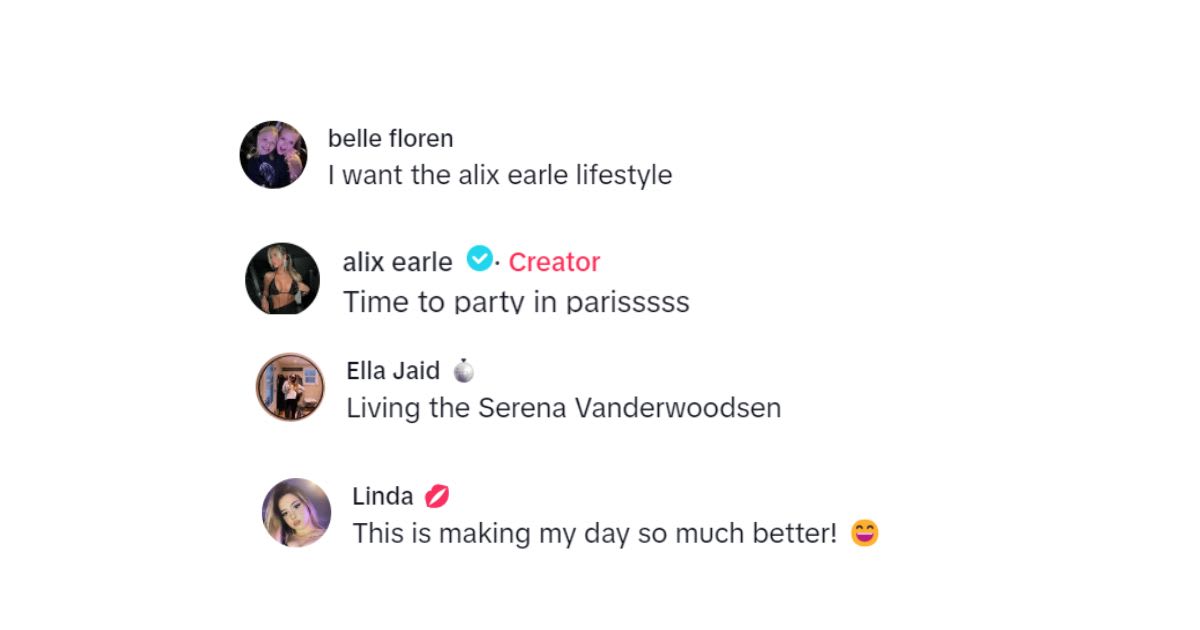Select the "This is making my day" comment
1200x630 pixels.
point(594,533)
